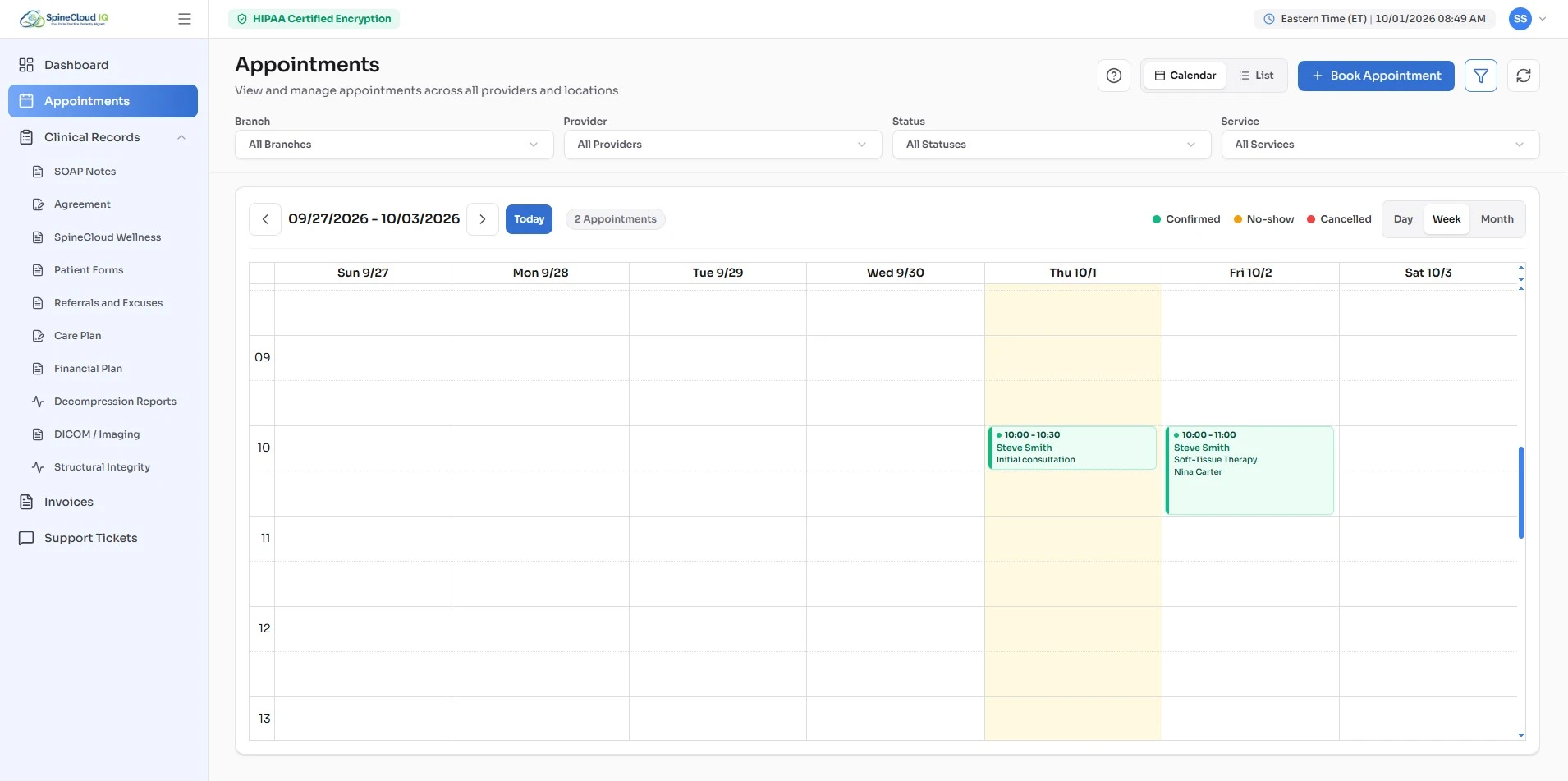1568x781 pixels.
Task: Select the Appointments sidebar item
Action: pyautogui.click(x=103, y=101)
